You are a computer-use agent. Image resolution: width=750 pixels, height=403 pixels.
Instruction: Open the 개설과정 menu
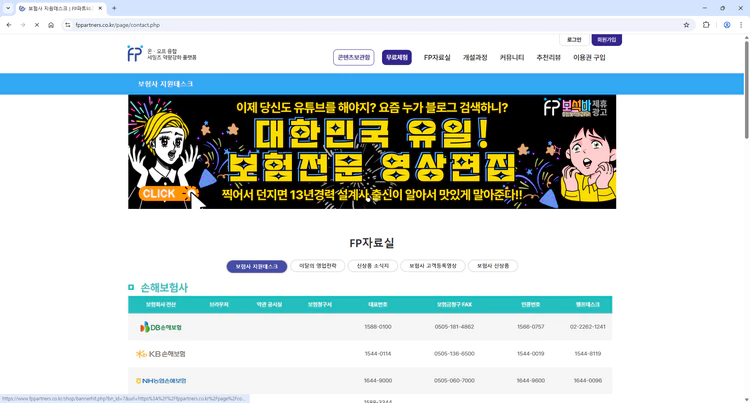[x=475, y=57]
